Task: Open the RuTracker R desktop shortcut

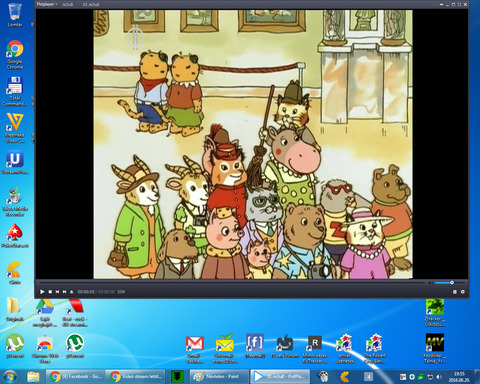Action: tap(315, 349)
